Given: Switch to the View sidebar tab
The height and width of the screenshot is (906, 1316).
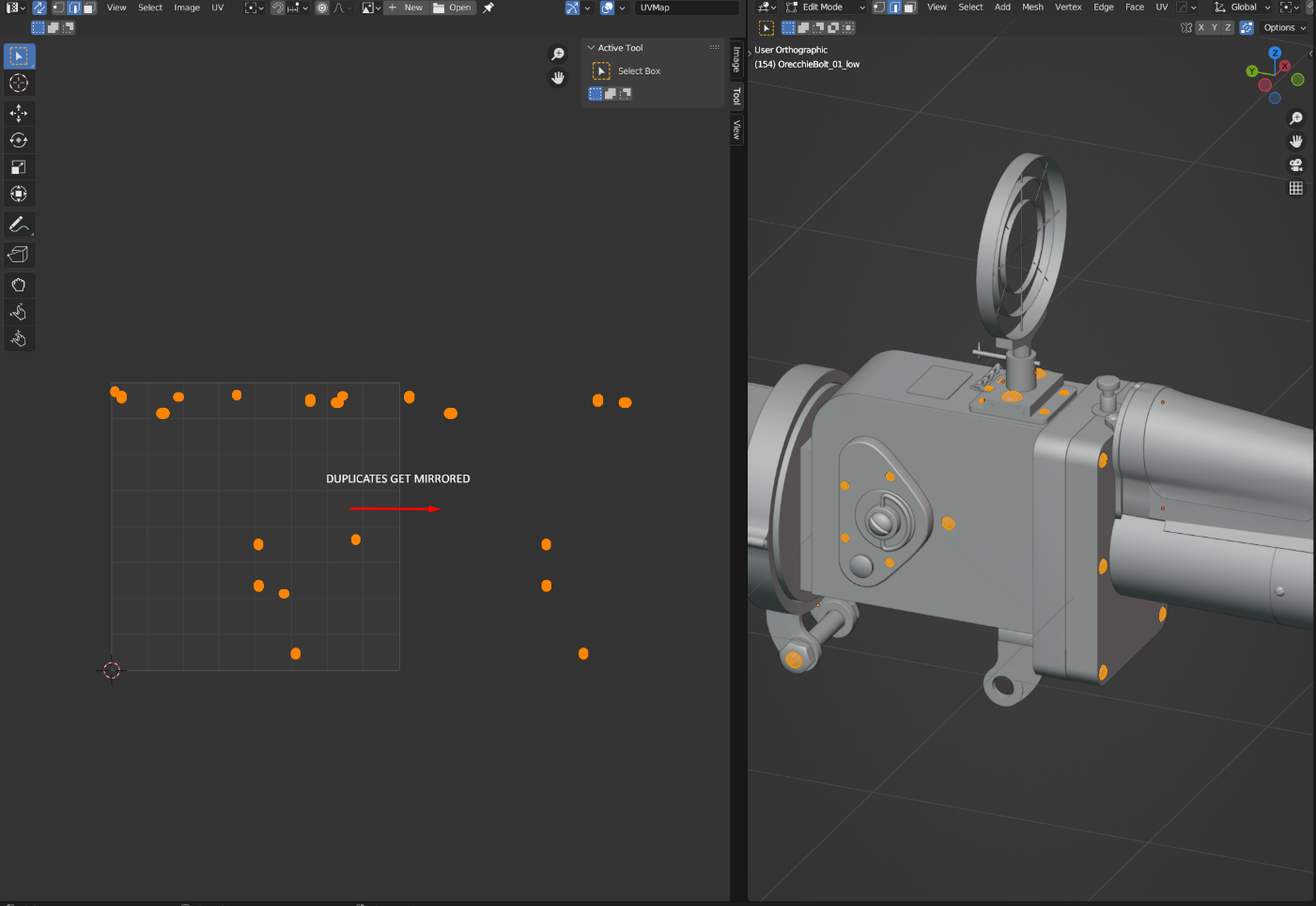Looking at the screenshot, I should [x=736, y=130].
